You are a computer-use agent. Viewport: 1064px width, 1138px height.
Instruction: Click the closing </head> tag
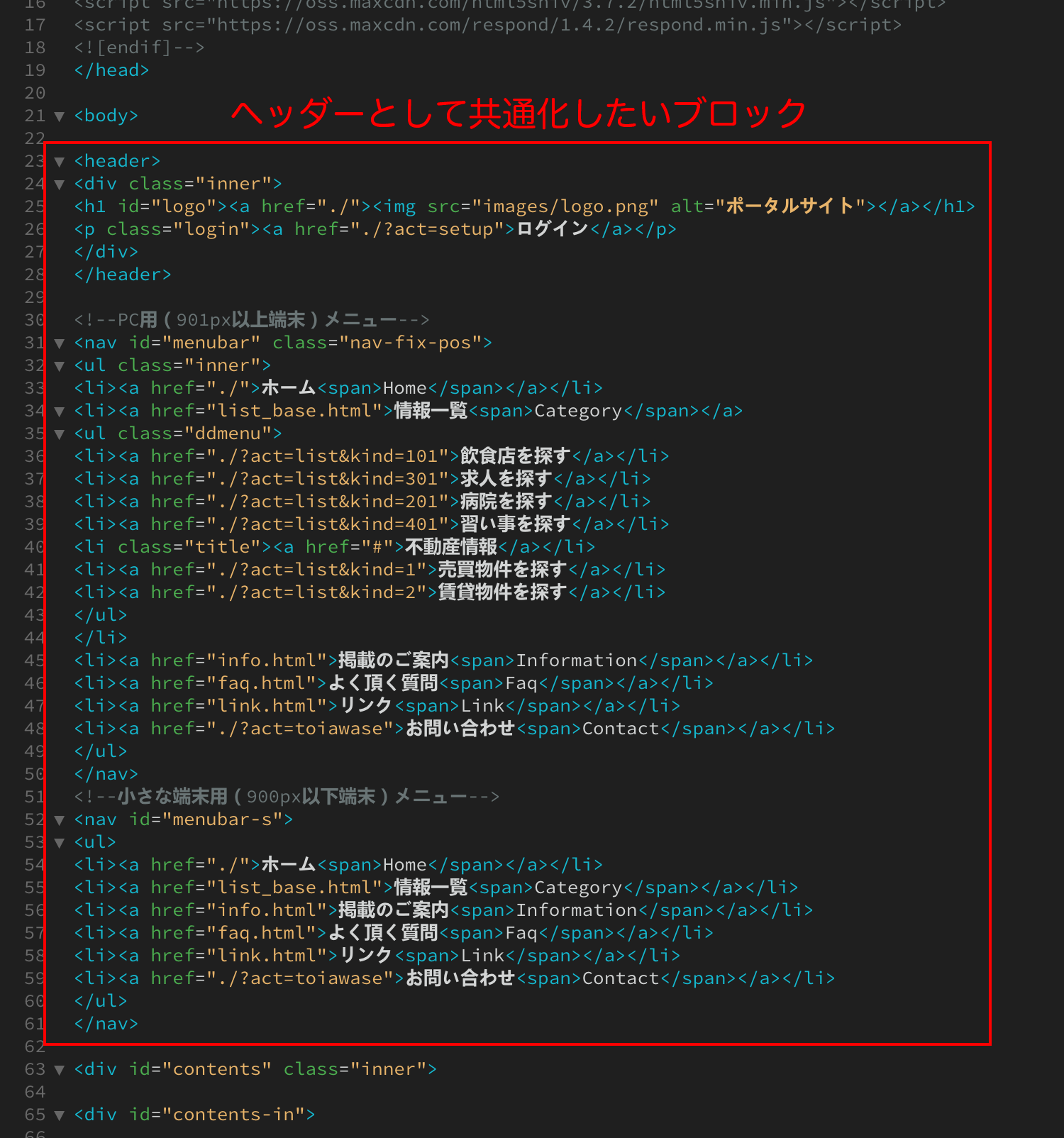(x=111, y=70)
